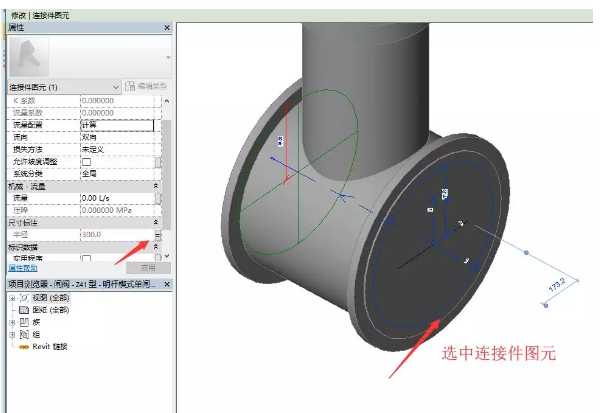Viewport: 602px width, 413px height.
Task: Click the 修改 | 连接件图元 tab label
Action: (x=40, y=15)
